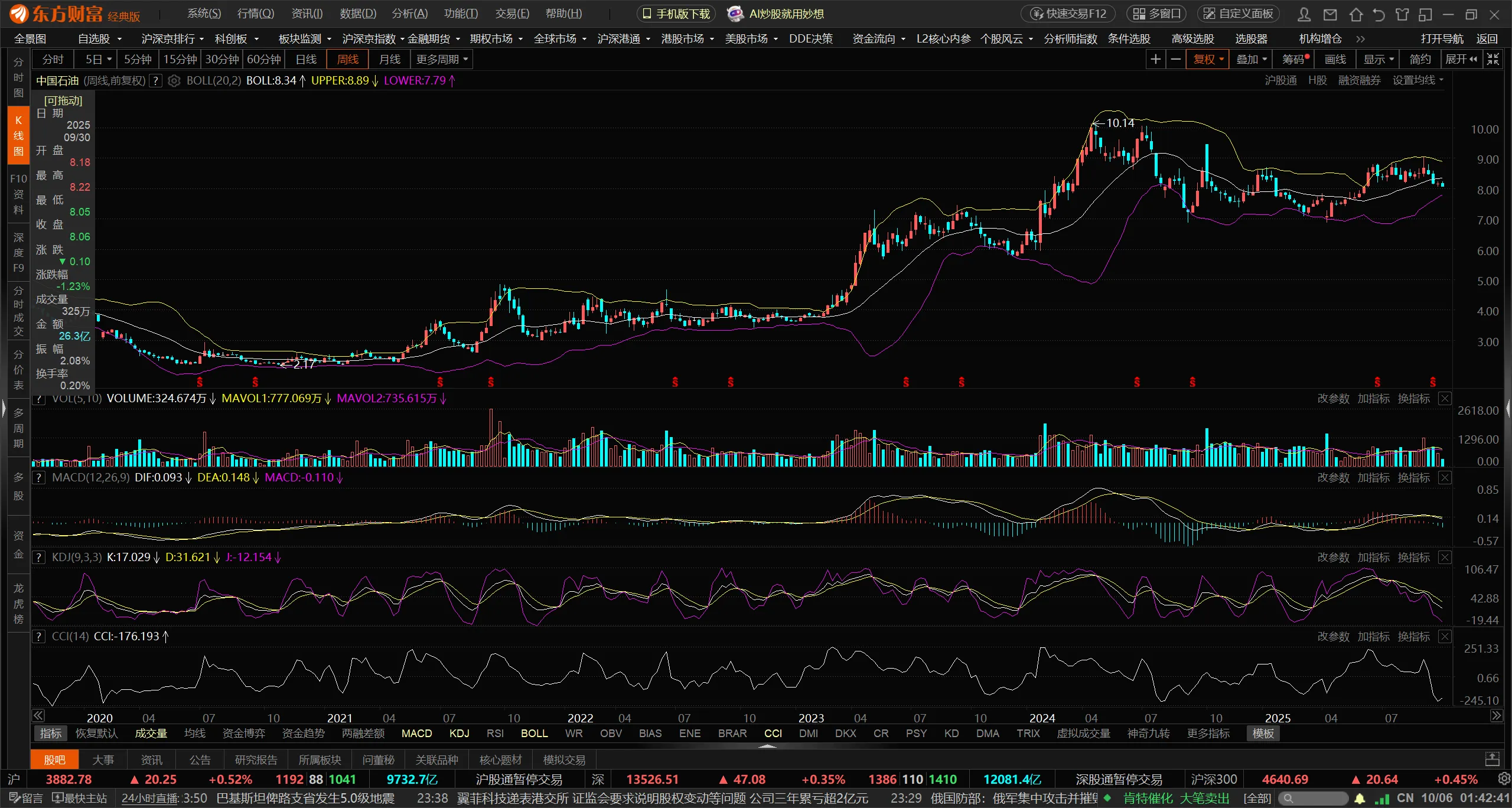Click the 手机版下载 button
Viewport: 1512px width, 808px height.
(676, 14)
